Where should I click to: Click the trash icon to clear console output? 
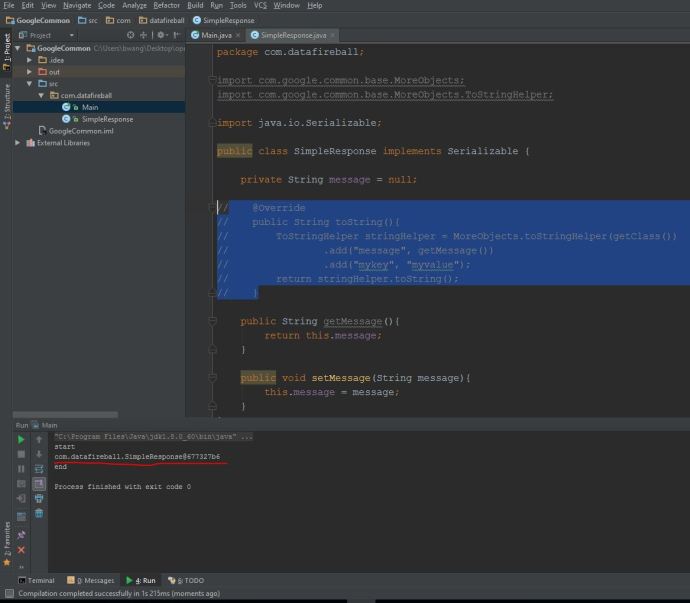tap(39, 514)
